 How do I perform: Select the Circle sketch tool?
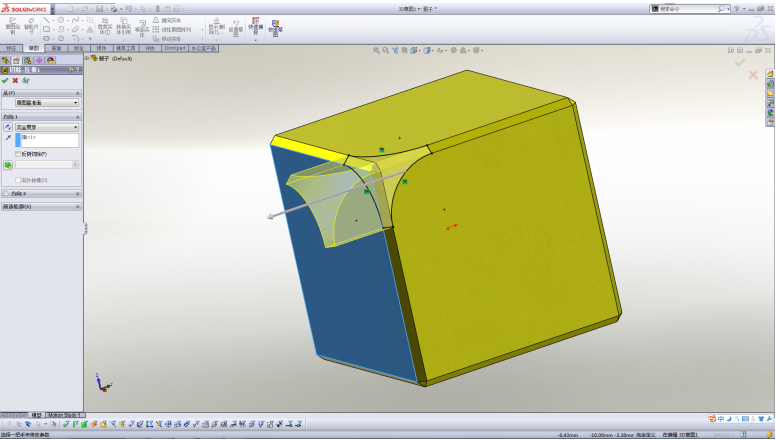(x=61, y=20)
